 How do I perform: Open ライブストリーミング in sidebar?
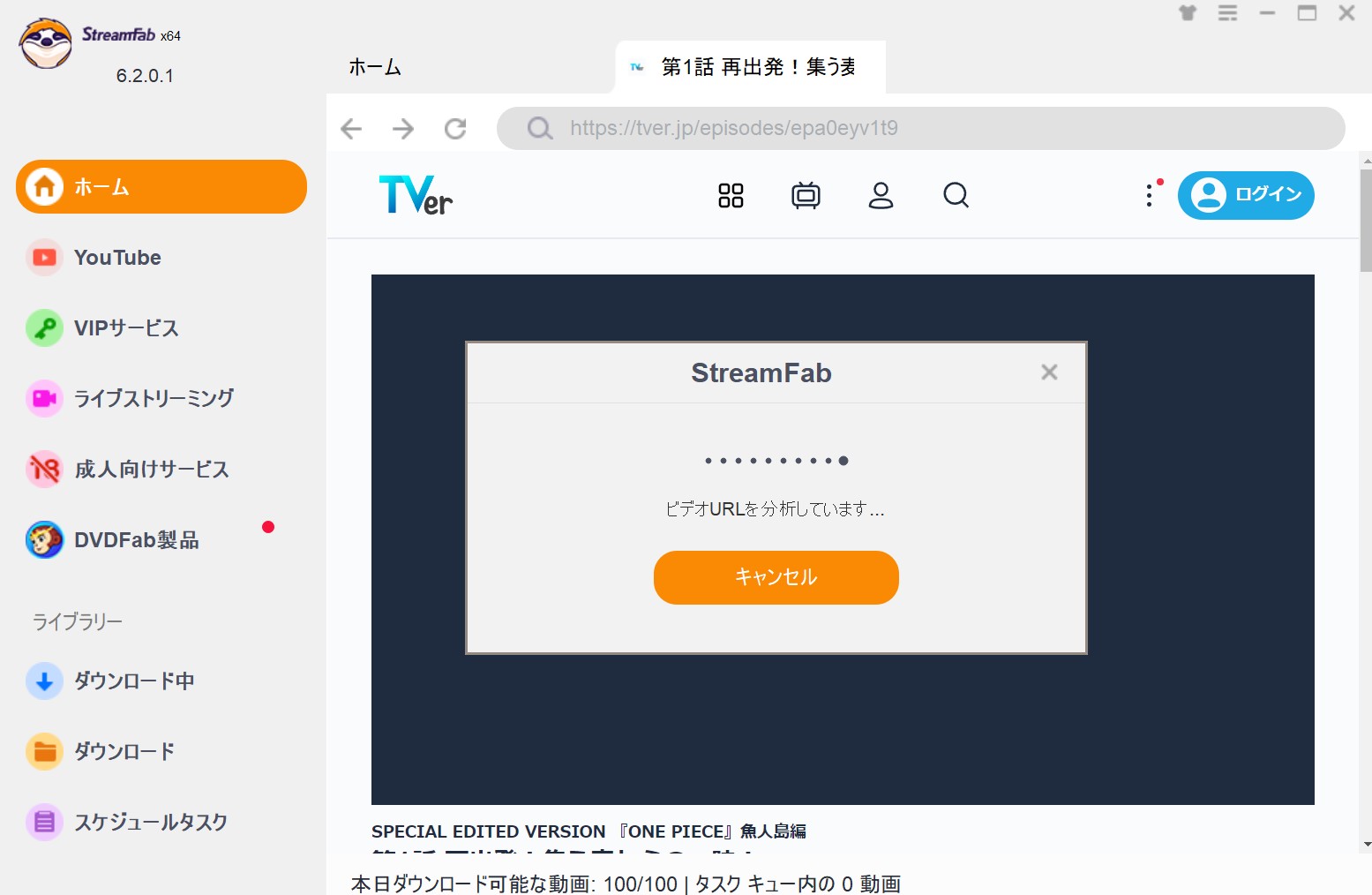(161, 399)
